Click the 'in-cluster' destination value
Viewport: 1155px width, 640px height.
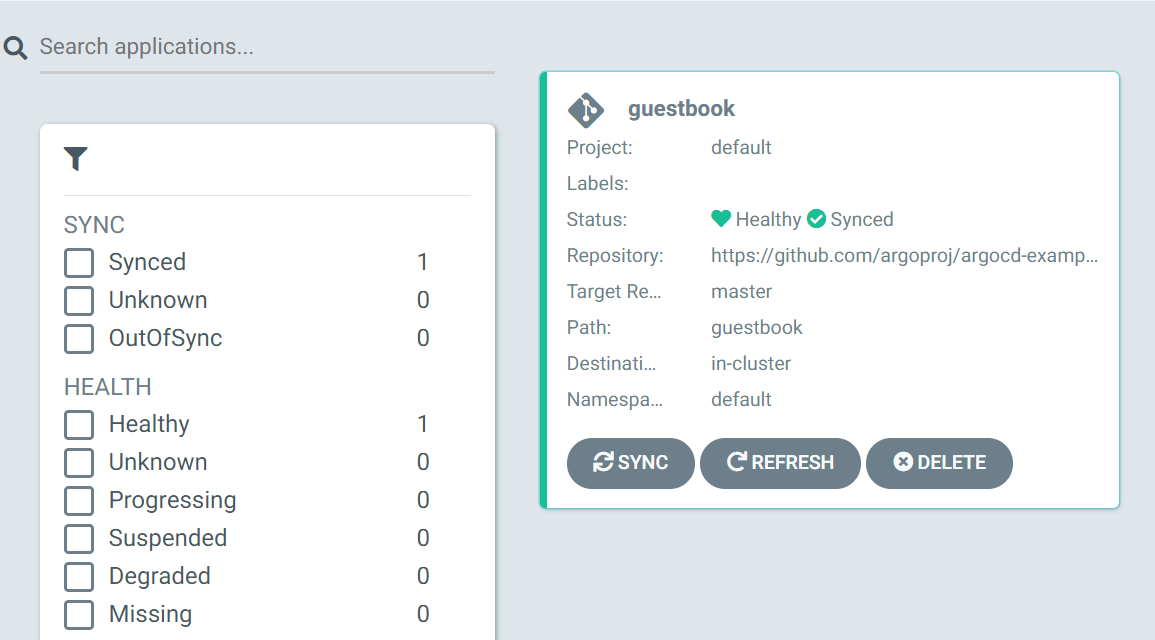click(751, 364)
